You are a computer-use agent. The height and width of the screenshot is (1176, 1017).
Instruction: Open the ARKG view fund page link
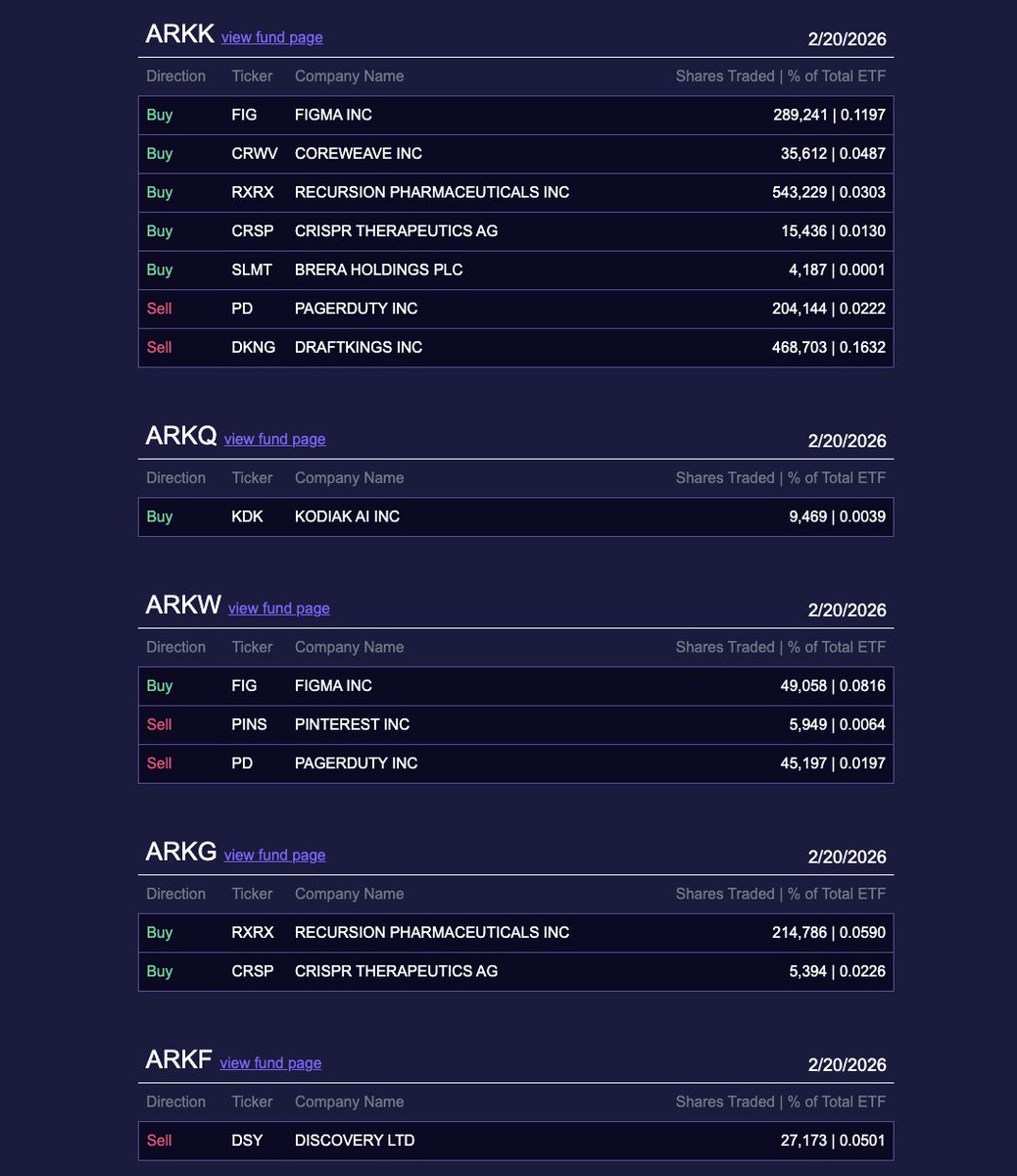coord(274,856)
